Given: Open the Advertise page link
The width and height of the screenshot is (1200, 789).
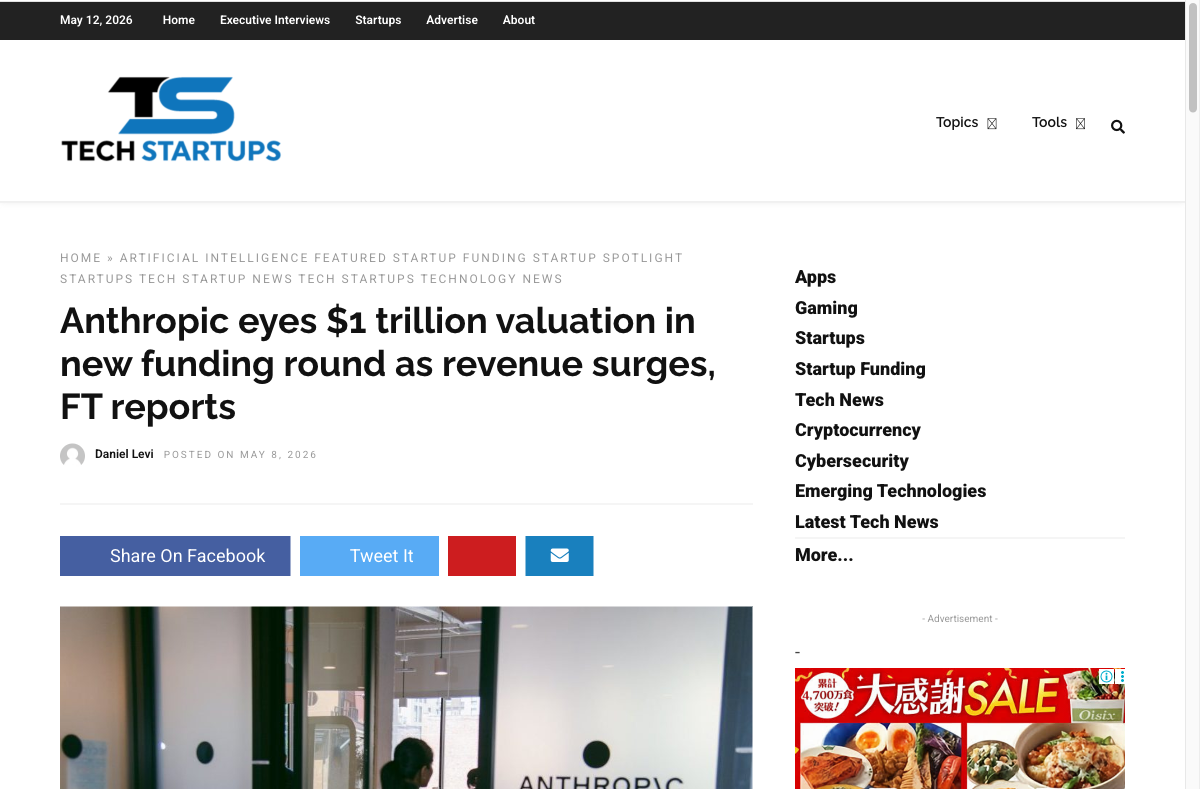Looking at the screenshot, I should 452,20.
